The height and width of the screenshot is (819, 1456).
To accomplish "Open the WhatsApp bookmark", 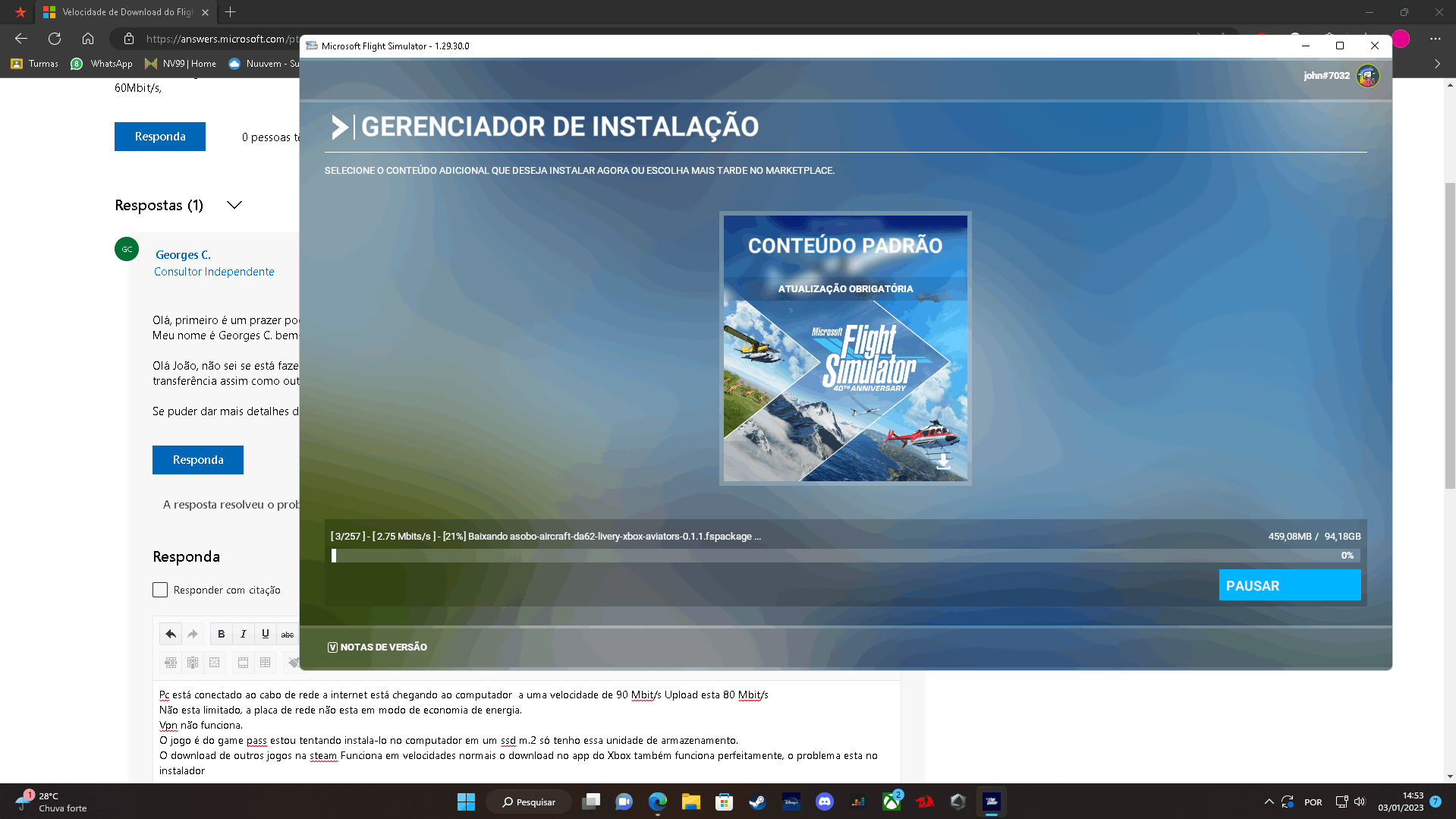I will click(102, 64).
